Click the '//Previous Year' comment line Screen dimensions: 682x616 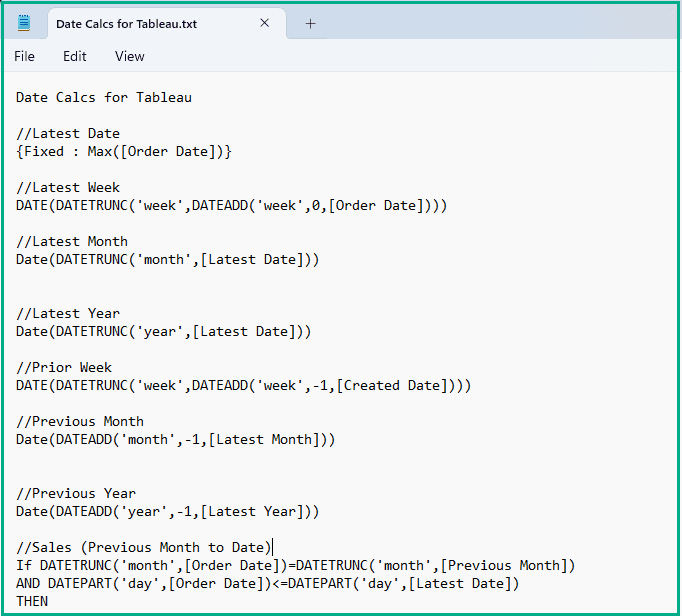coord(76,494)
